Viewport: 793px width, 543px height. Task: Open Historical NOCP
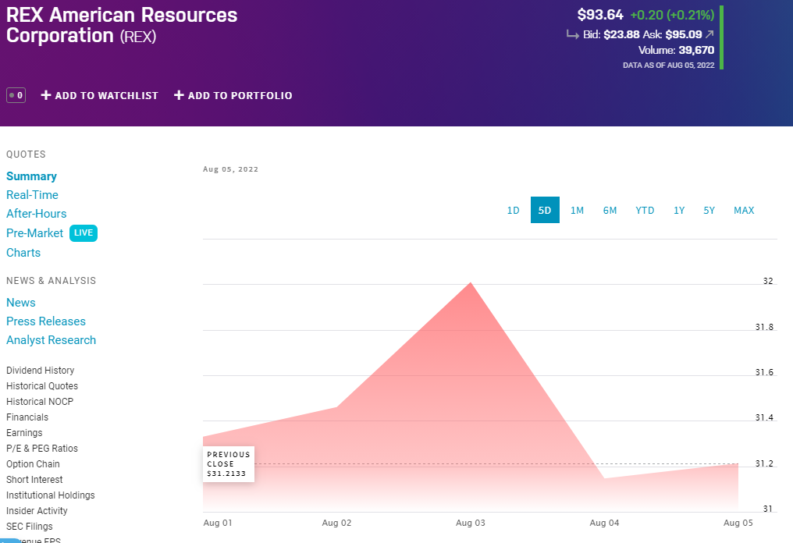[39, 401]
